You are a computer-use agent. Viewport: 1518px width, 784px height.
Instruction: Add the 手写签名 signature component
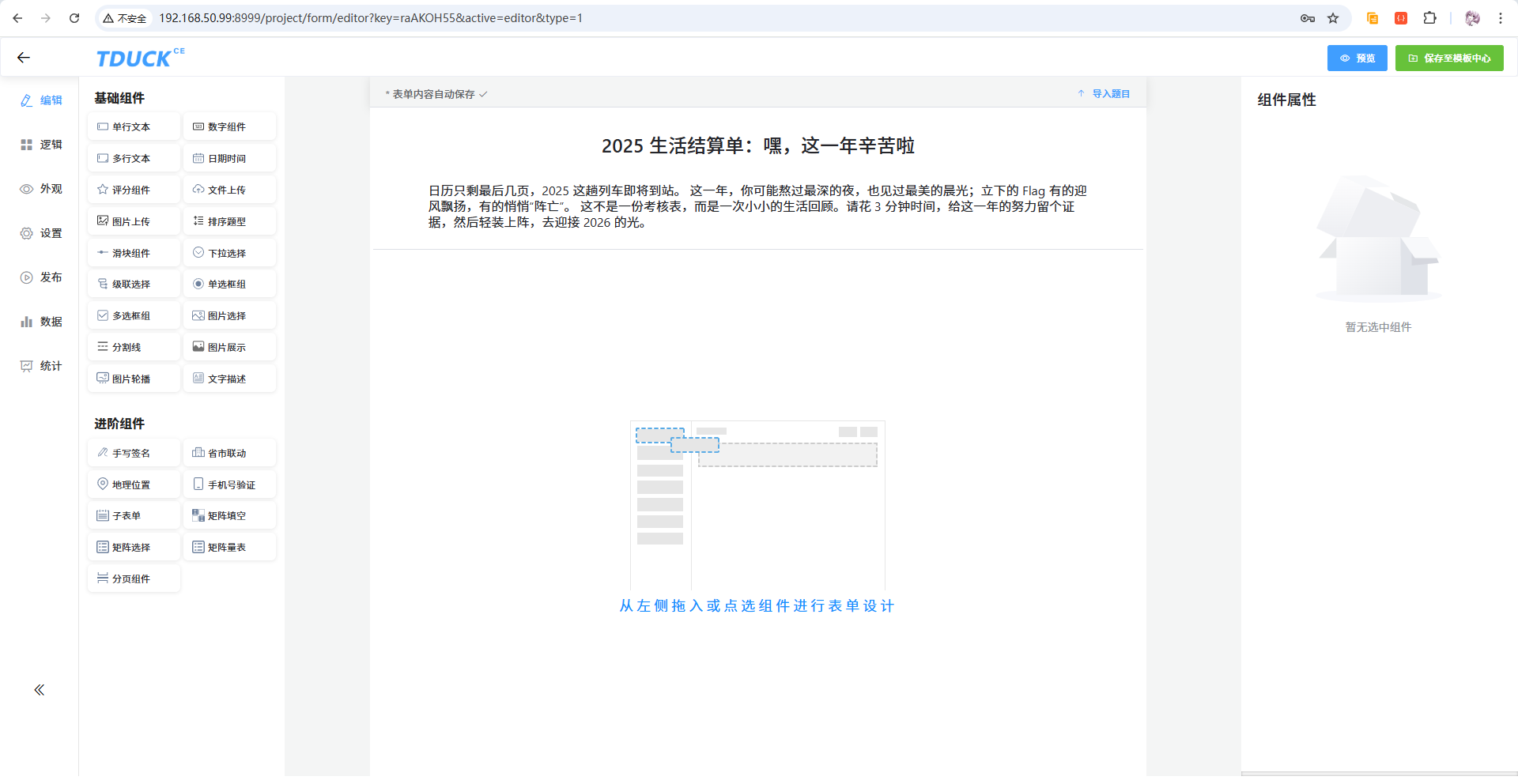(x=133, y=453)
